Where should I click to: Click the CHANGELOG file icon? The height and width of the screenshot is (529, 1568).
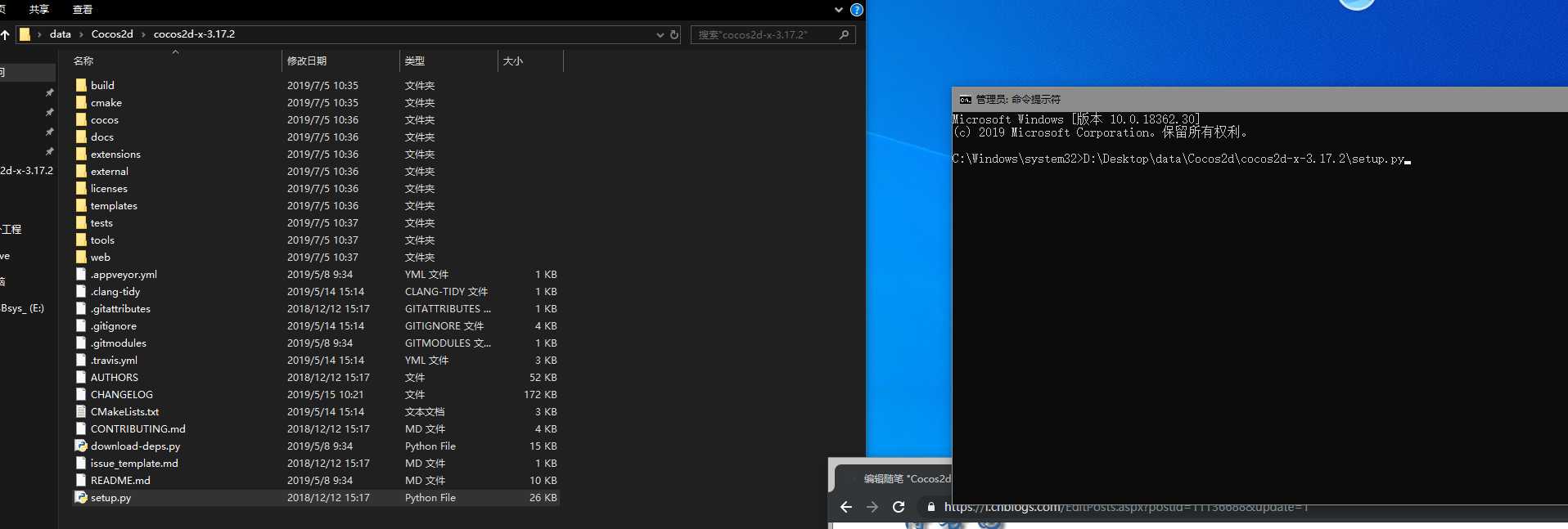(81, 394)
